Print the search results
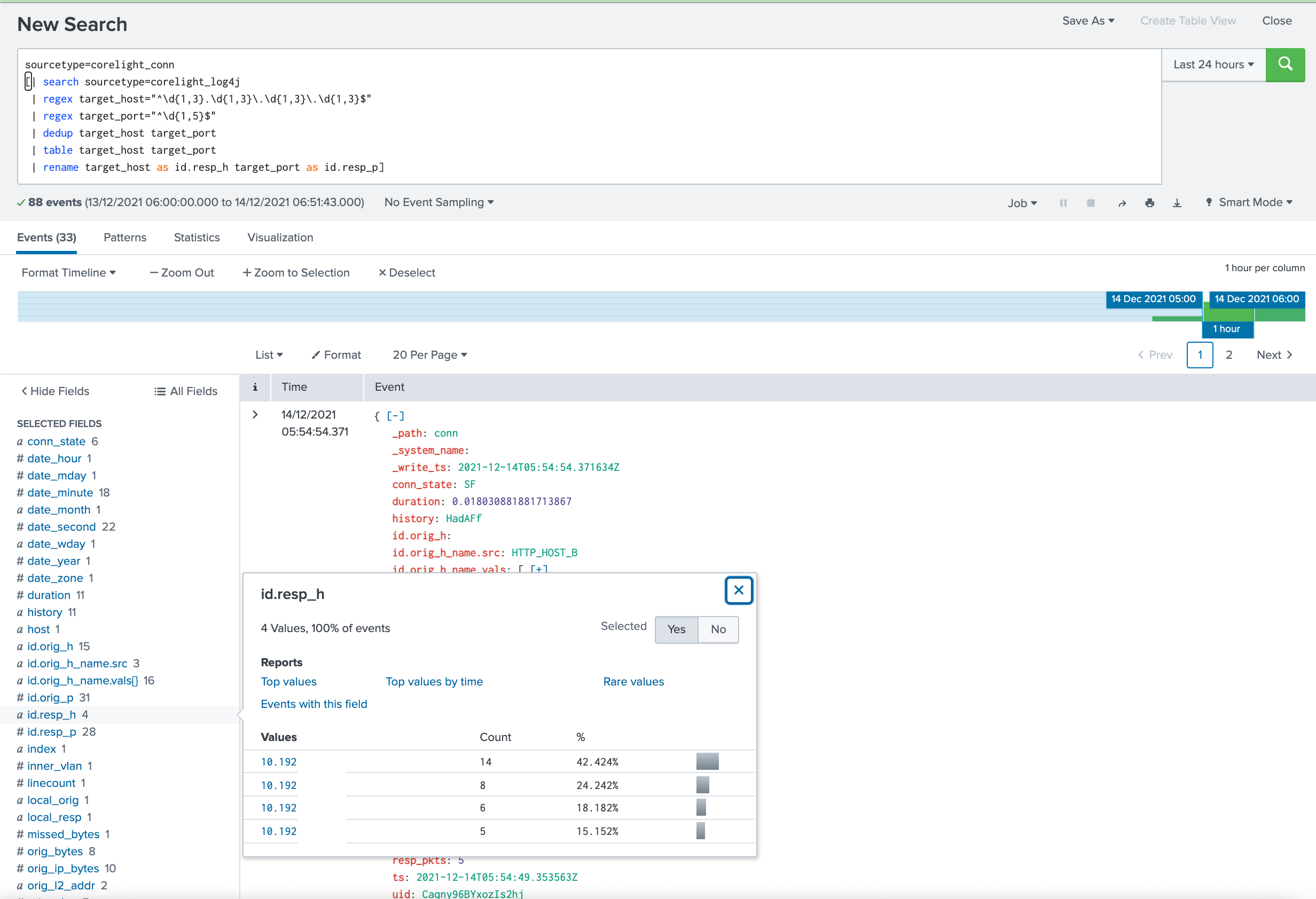Viewport: 1316px width, 899px height. coord(1149,203)
